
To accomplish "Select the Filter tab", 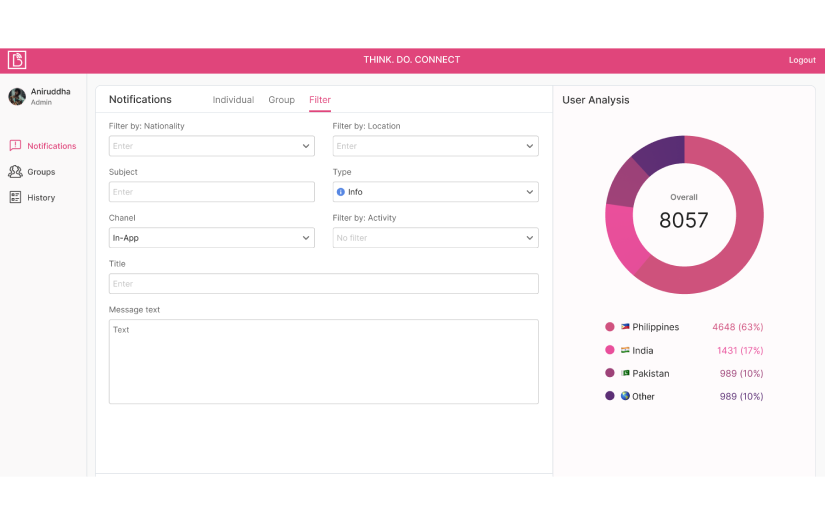I will pyautogui.click(x=320, y=100).
